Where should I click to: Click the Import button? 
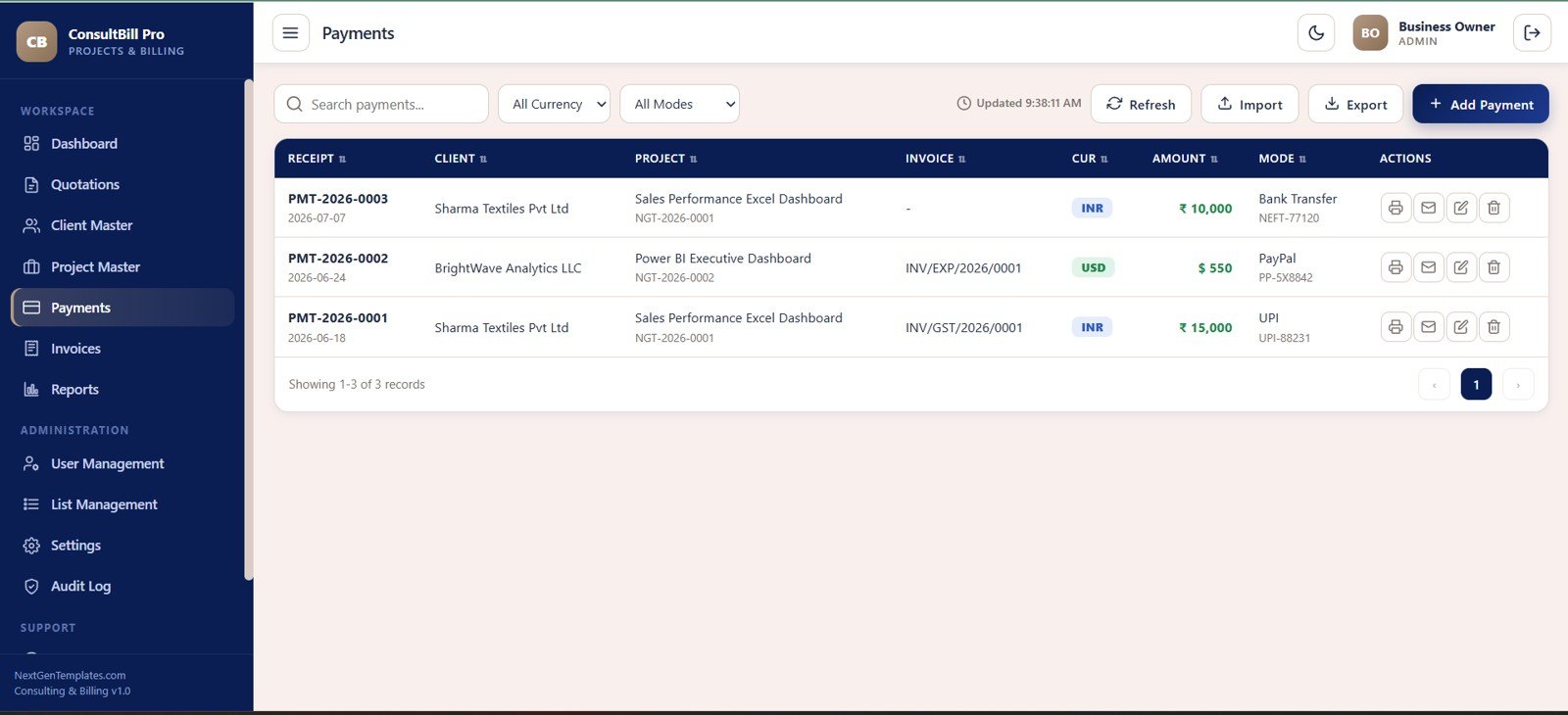(x=1249, y=104)
